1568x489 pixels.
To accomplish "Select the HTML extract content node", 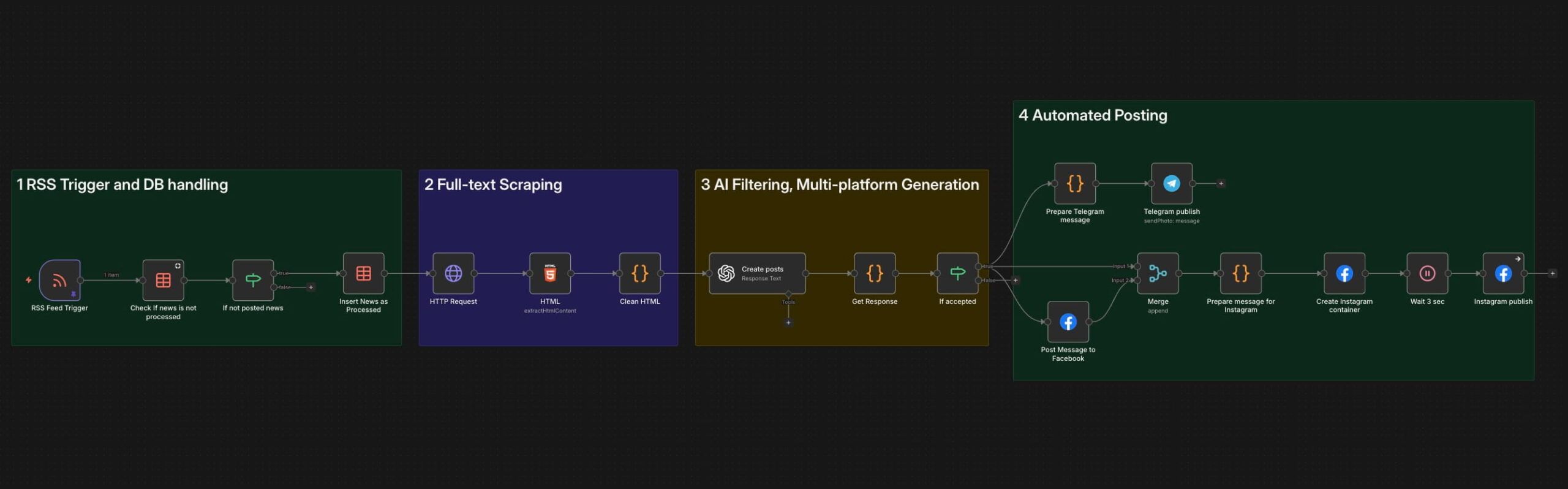I will click(549, 273).
